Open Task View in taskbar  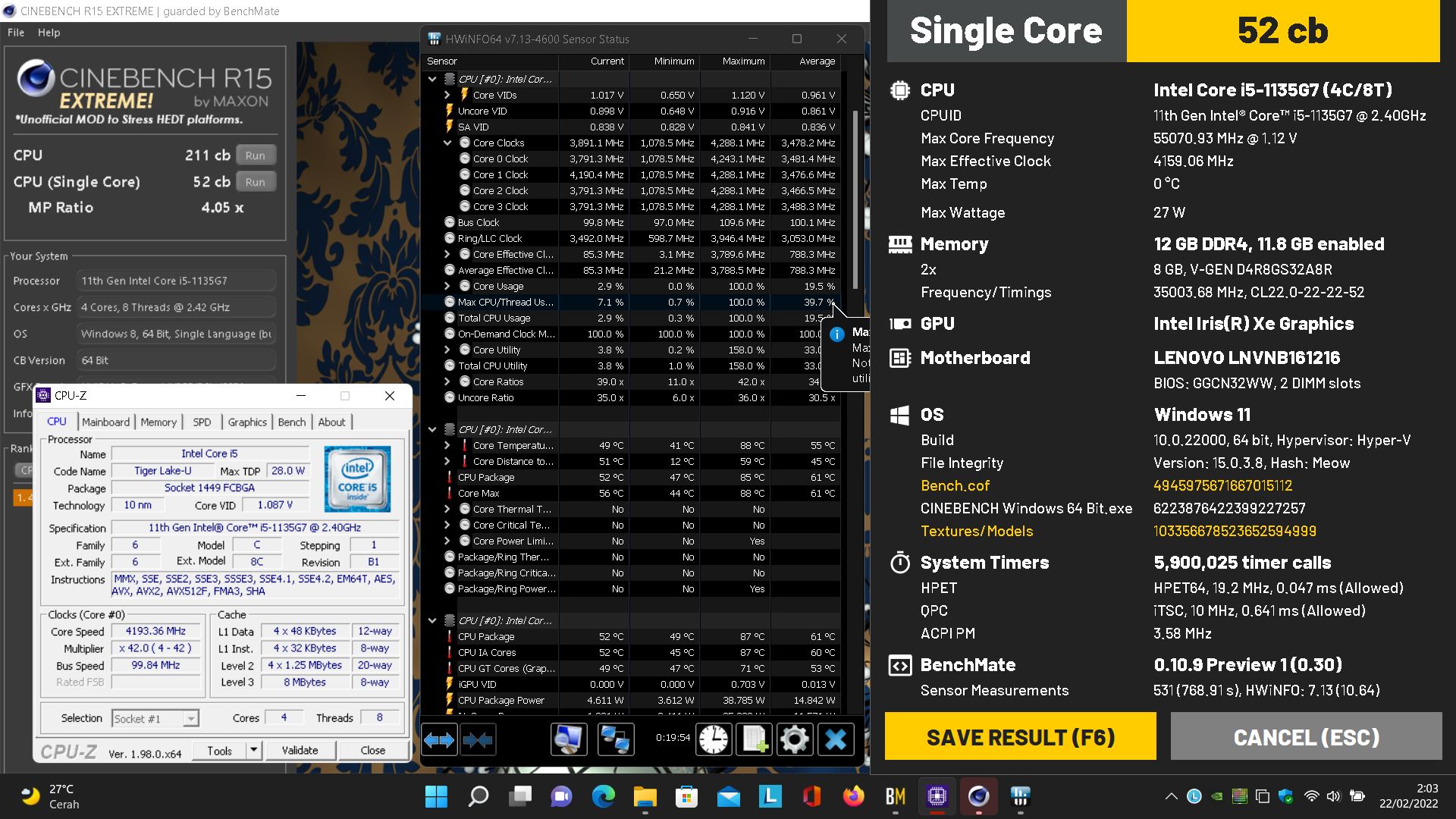click(x=520, y=796)
